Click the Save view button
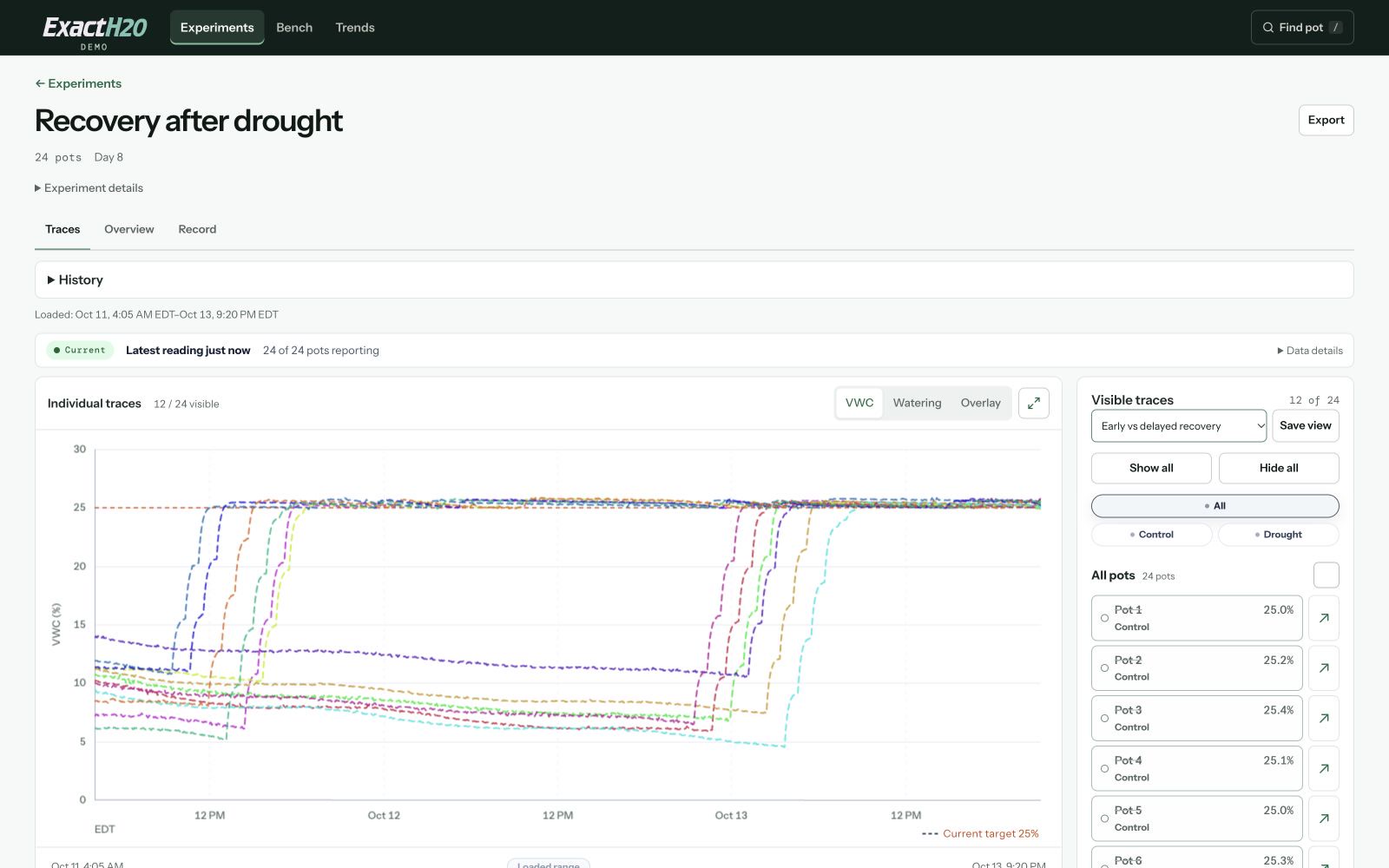Image resolution: width=1389 pixels, height=868 pixels. click(1306, 426)
